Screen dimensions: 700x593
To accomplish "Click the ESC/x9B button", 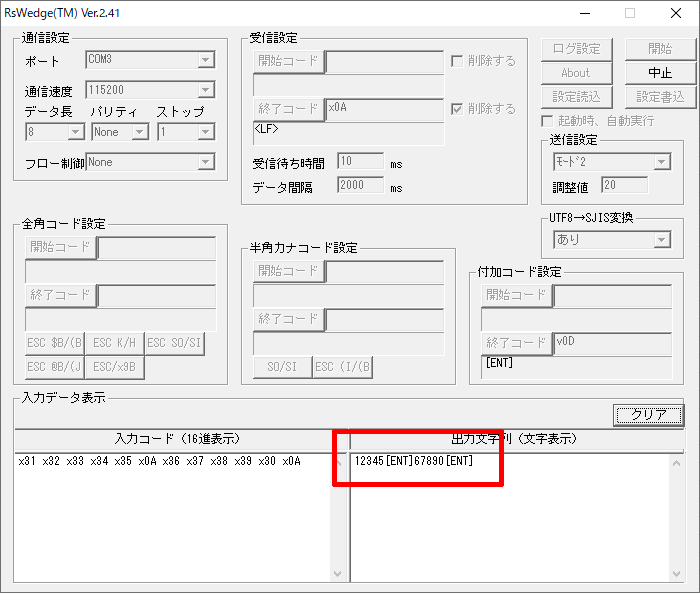I will tap(115, 367).
